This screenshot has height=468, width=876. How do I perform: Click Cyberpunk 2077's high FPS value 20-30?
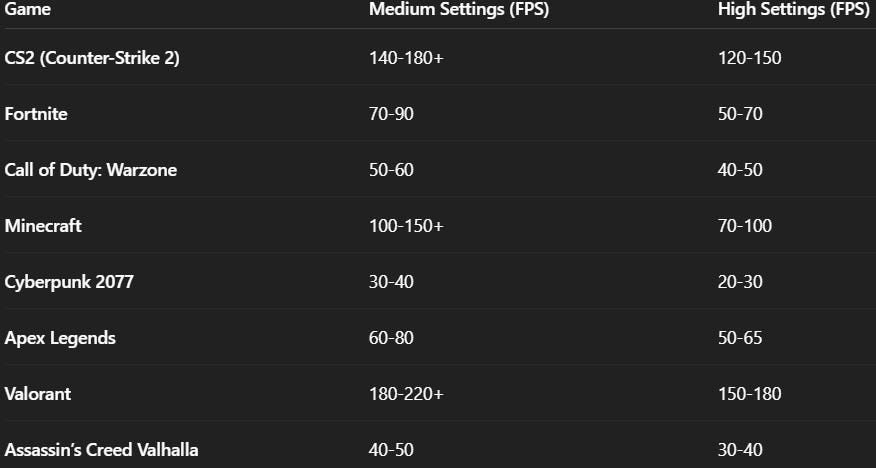(x=740, y=282)
